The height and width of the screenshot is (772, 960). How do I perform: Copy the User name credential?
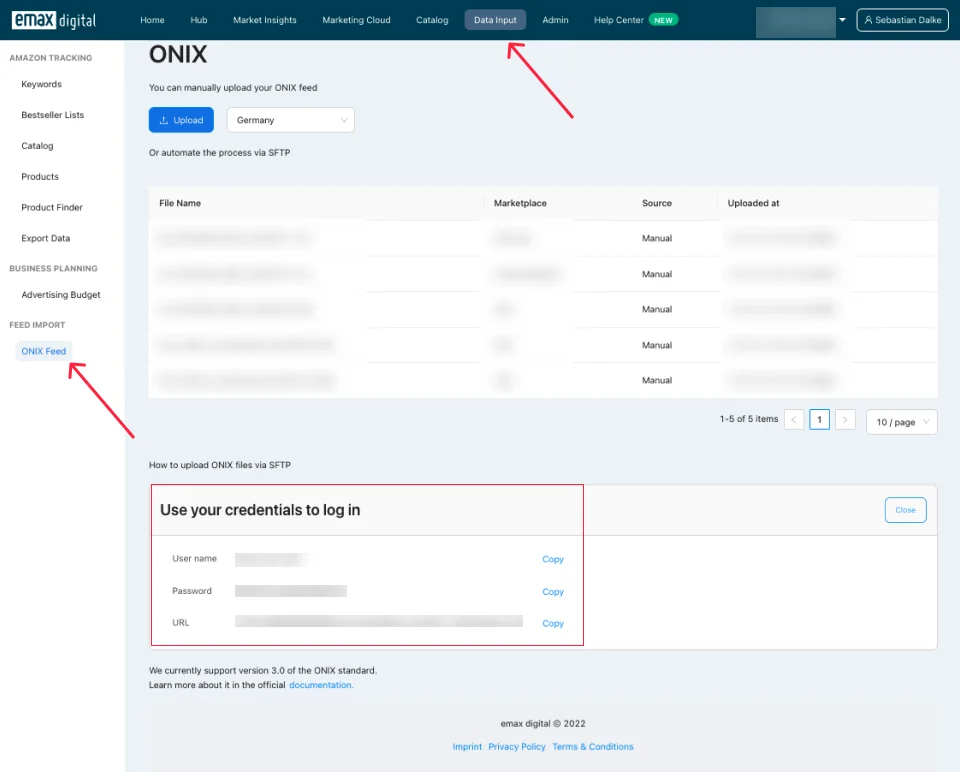coord(553,560)
